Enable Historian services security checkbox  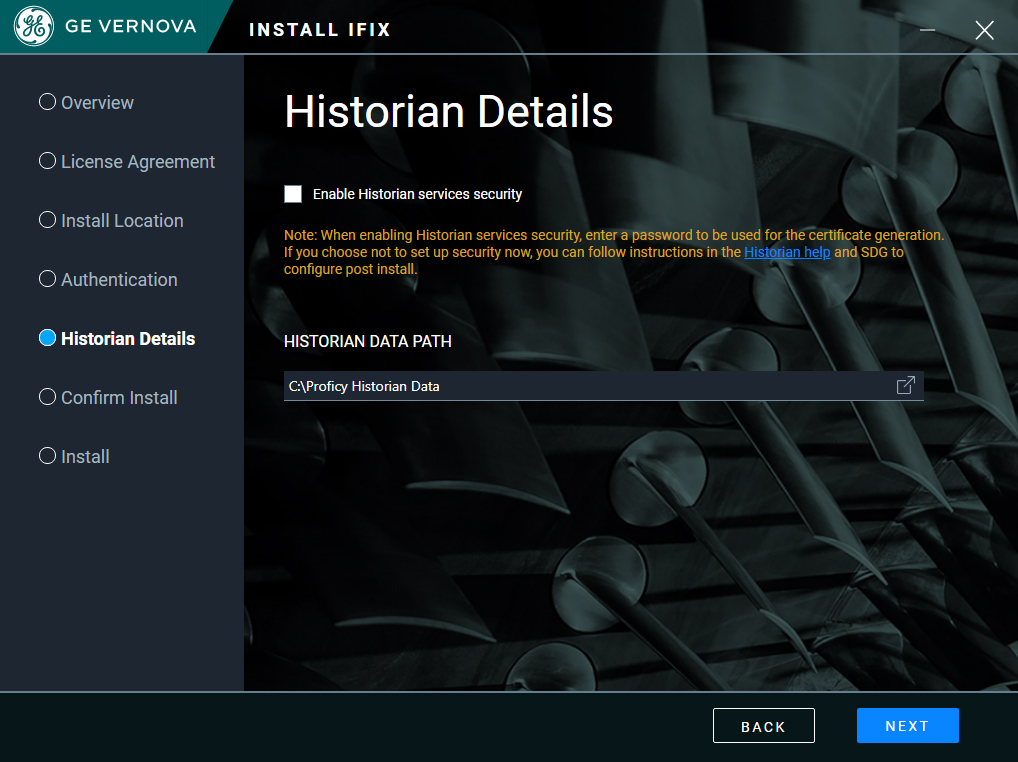(x=293, y=194)
